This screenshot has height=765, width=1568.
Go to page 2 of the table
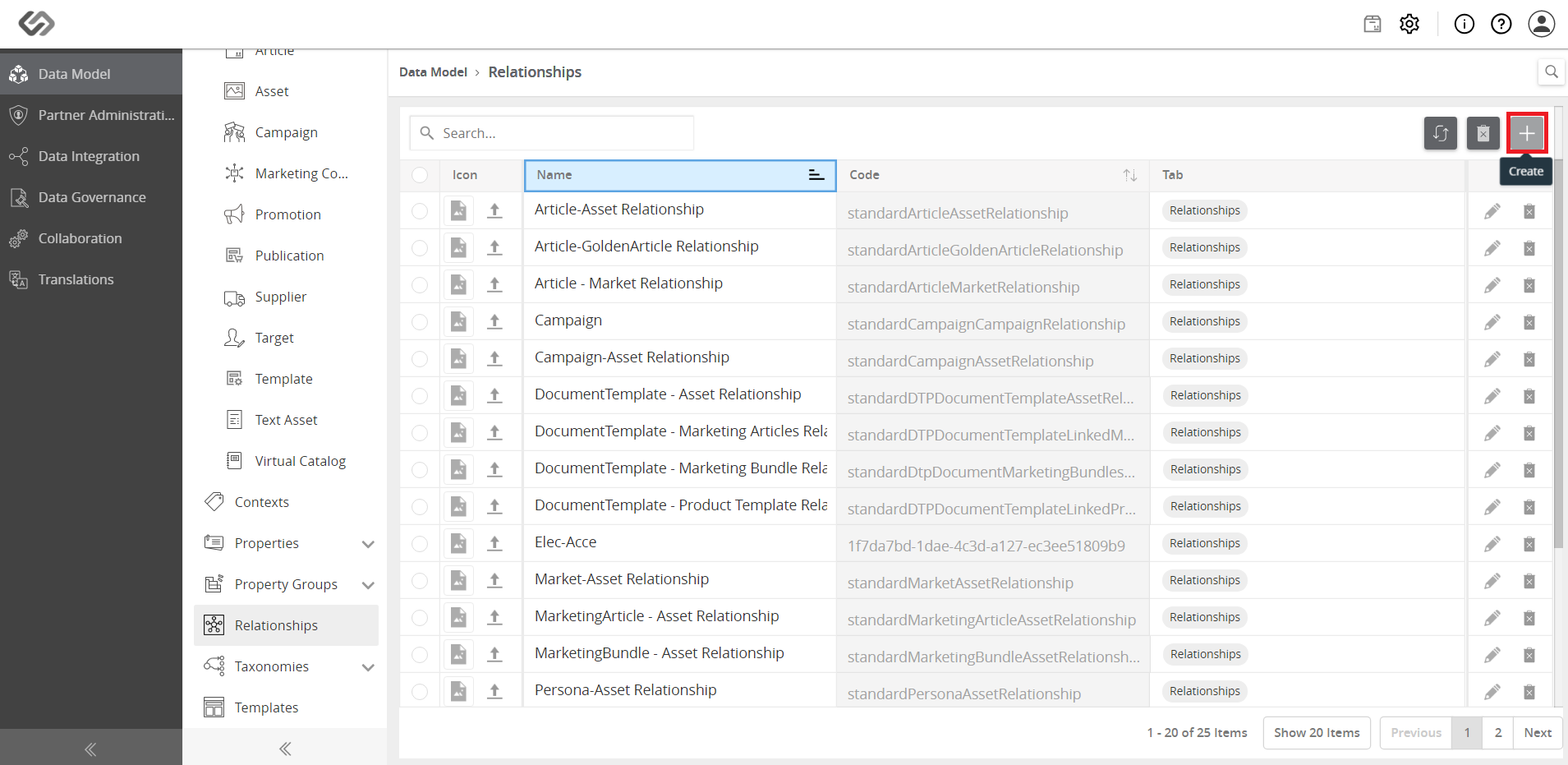pyautogui.click(x=1498, y=733)
